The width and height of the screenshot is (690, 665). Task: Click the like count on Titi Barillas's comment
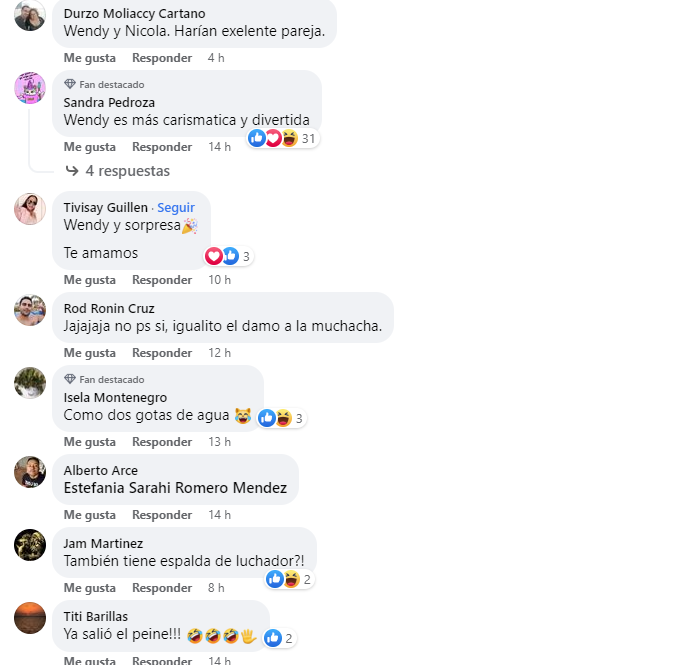point(279,638)
